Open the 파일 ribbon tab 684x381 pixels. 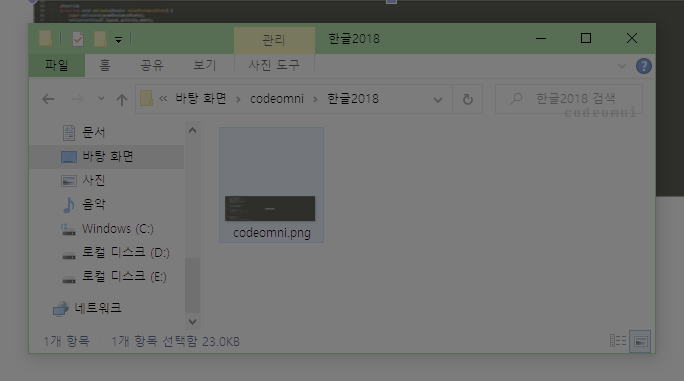coord(57,65)
